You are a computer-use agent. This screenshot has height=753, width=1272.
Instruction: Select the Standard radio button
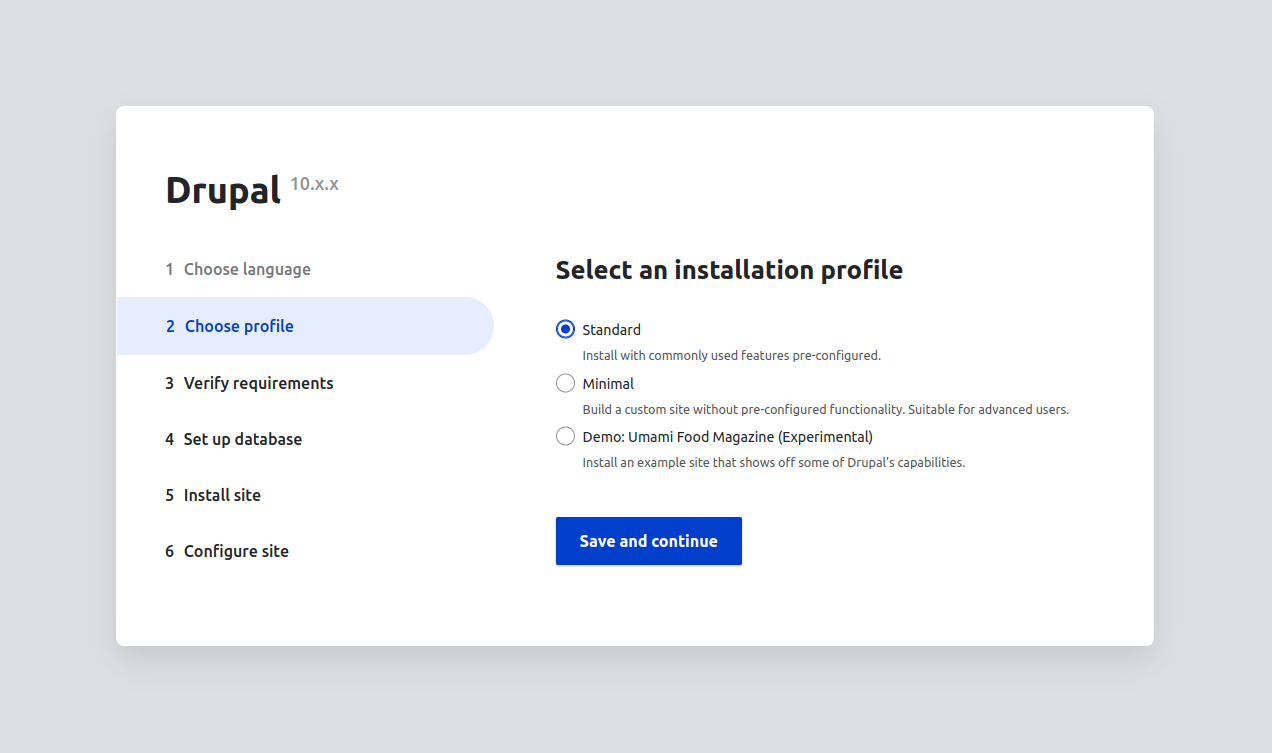click(x=565, y=329)
